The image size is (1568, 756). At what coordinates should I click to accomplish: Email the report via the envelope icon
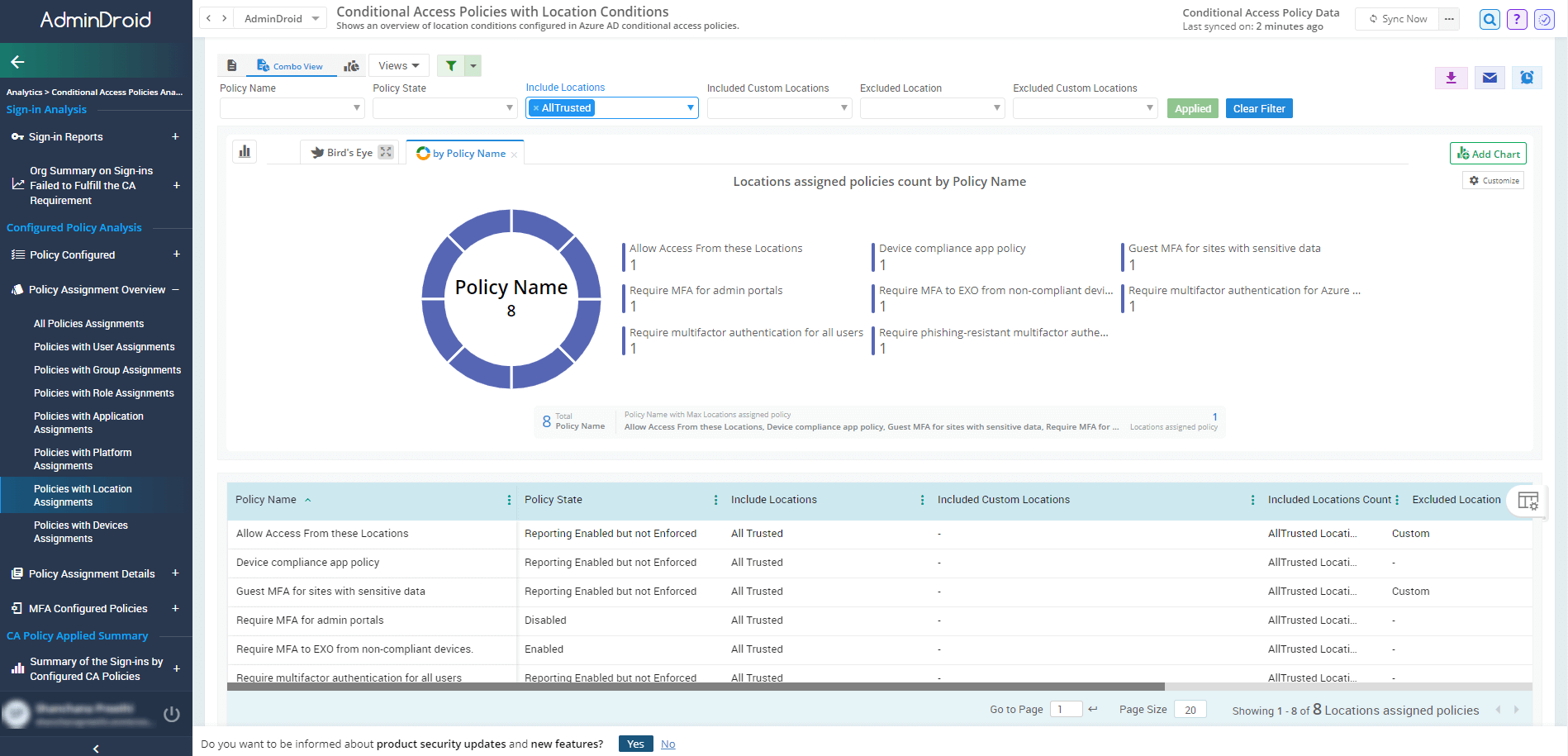point(1490,78)
